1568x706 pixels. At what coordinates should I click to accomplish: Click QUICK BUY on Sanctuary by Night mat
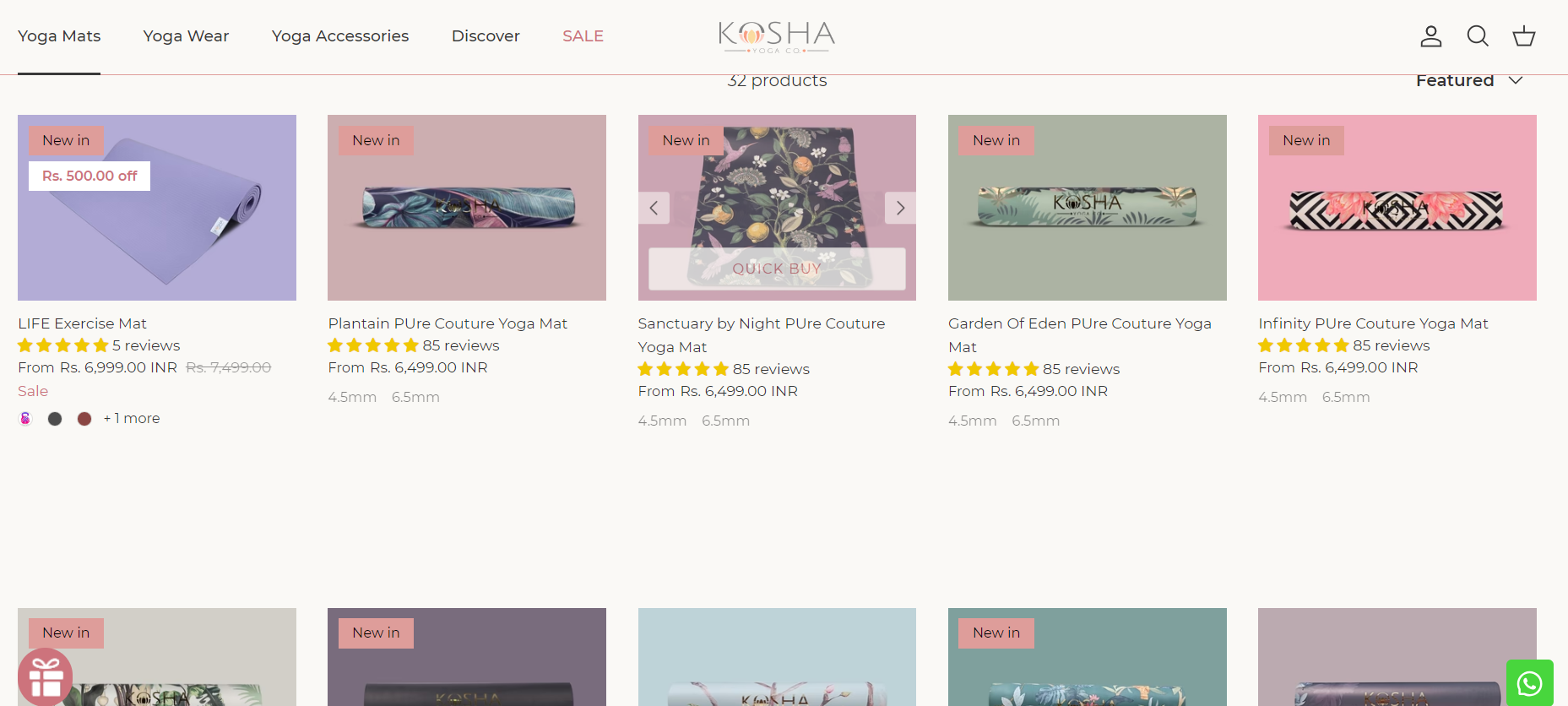pos(777,269)
